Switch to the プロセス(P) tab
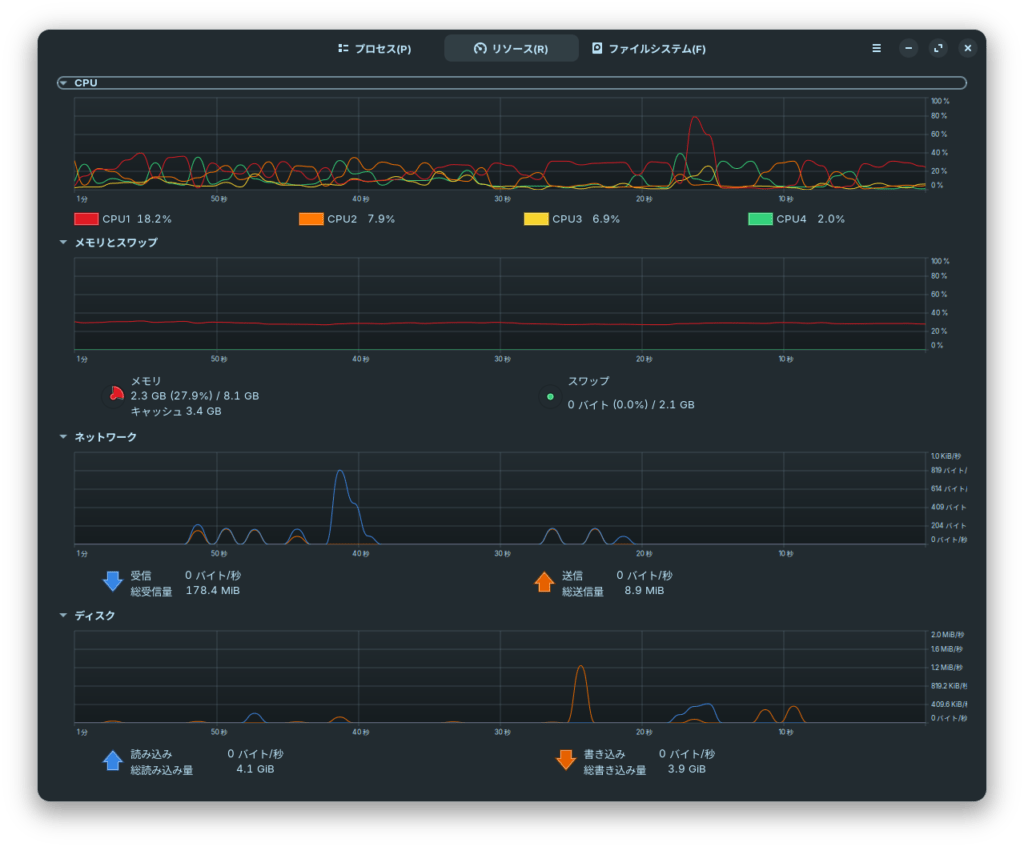This screenshot has height=847, width=1024. coord(375,48)
